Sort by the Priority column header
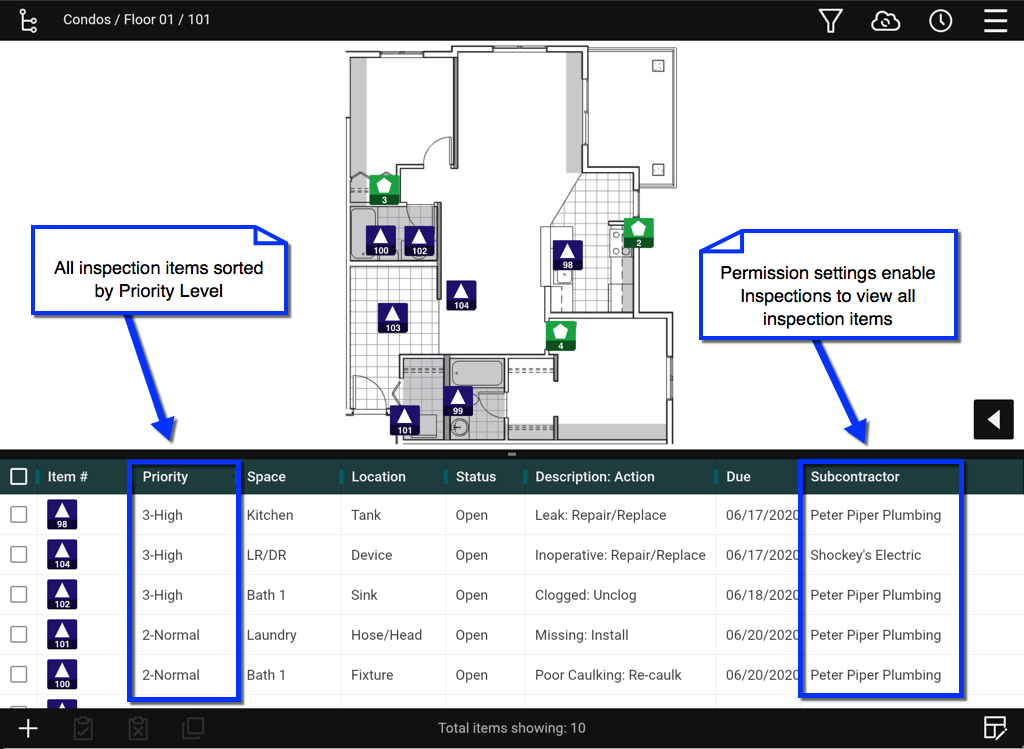 (x=166, y=477)
